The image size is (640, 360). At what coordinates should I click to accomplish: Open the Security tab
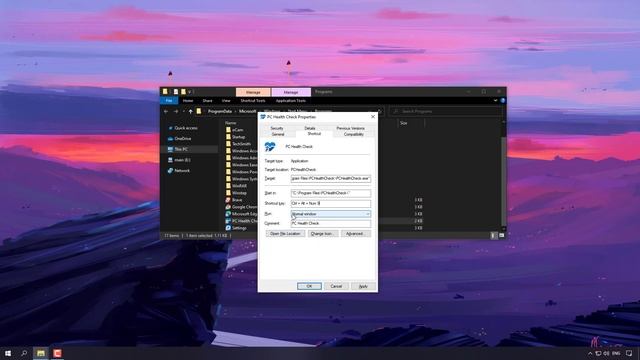click(x=277, y=128)
